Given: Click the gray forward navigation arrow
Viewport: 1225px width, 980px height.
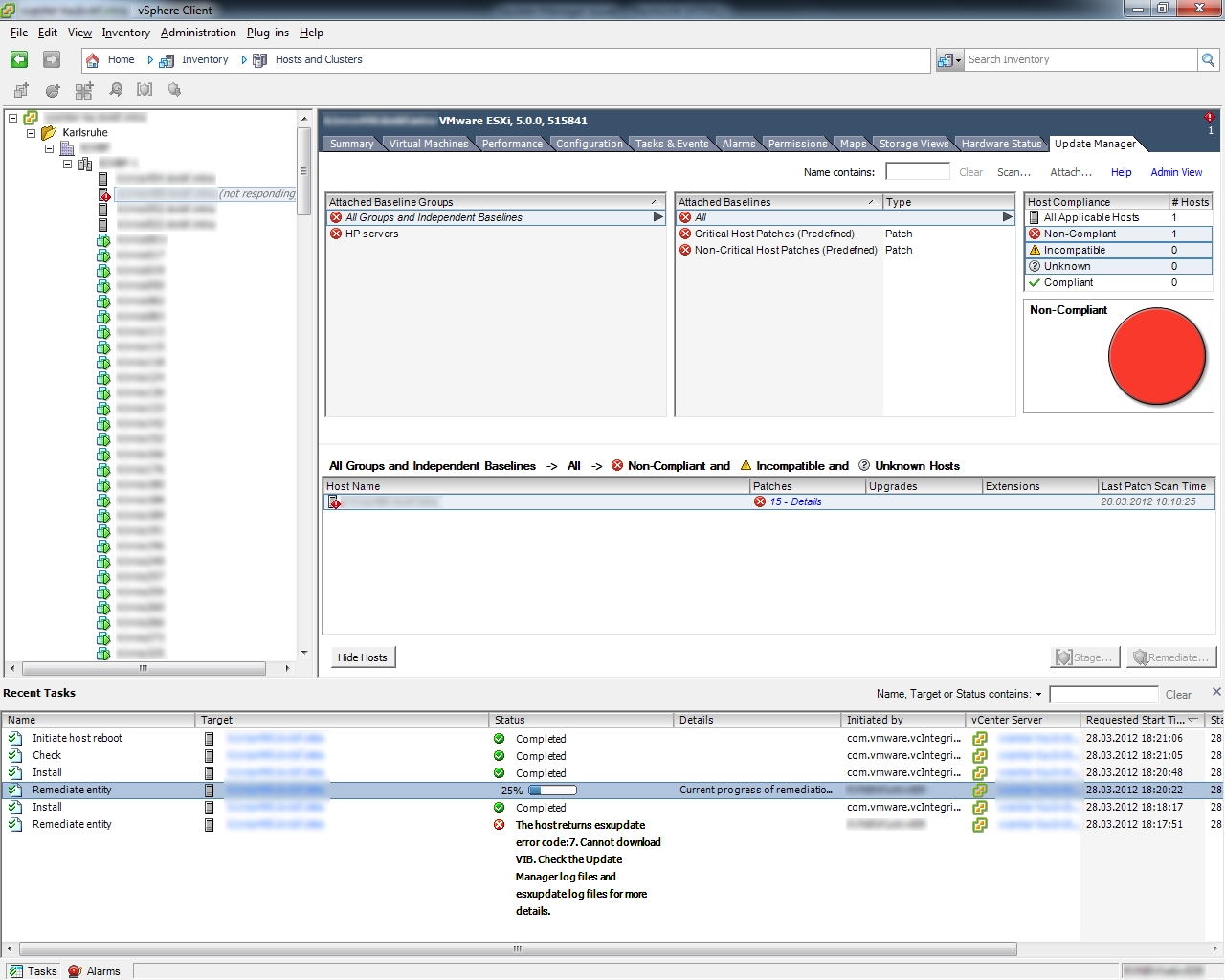Looking at the screenshot, I should coord(52,59).
